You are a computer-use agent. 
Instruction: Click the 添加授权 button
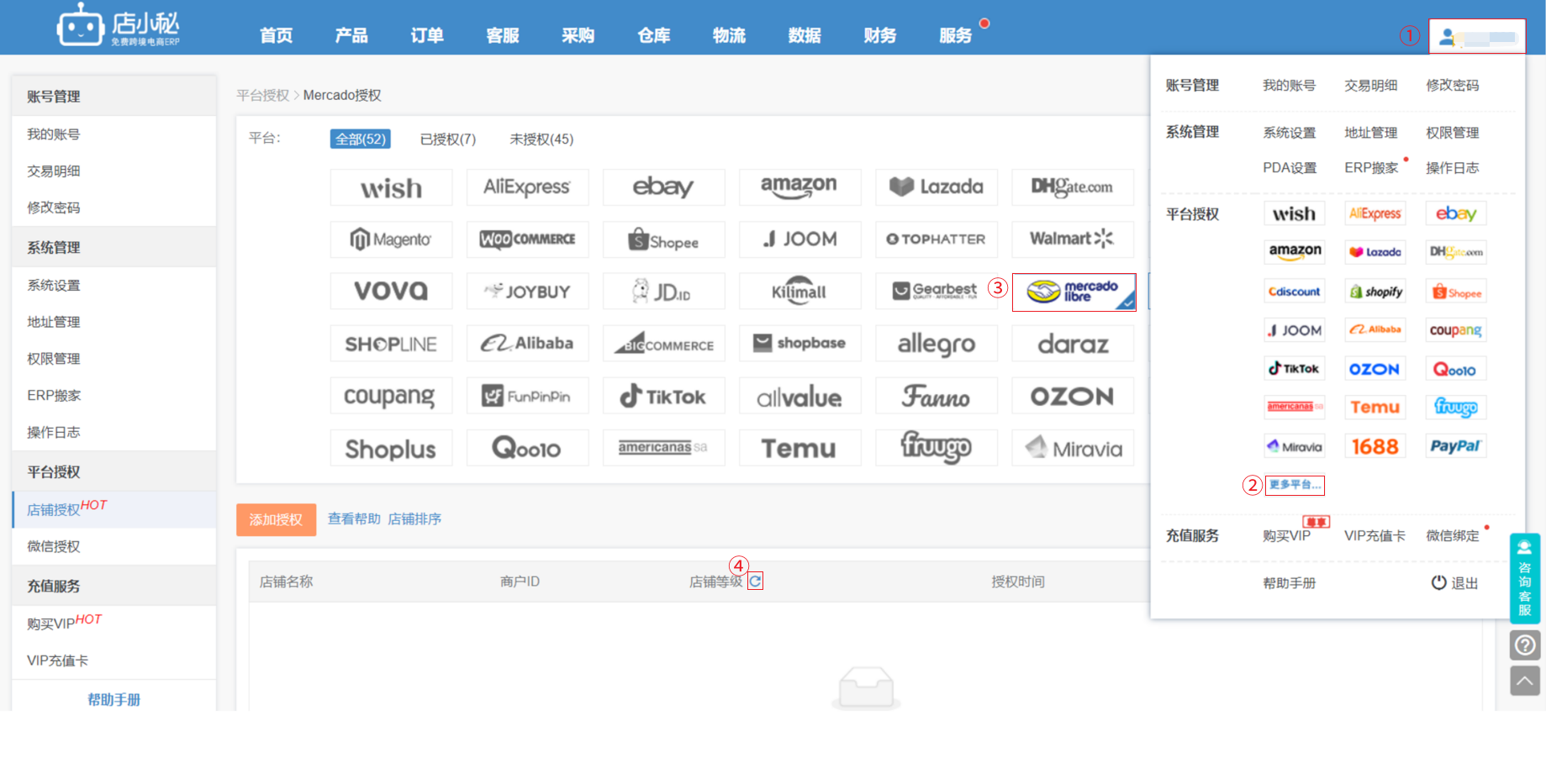[x=276, y=520]
